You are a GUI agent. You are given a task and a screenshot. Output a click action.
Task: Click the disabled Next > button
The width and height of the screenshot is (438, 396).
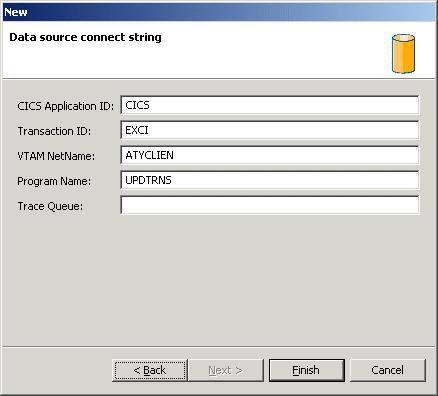[x=226, y=370]
